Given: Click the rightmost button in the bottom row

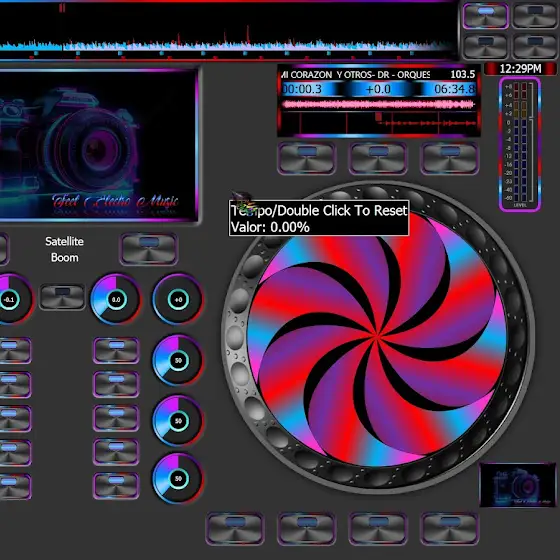Looking at the screenshot, I should 450,529.
